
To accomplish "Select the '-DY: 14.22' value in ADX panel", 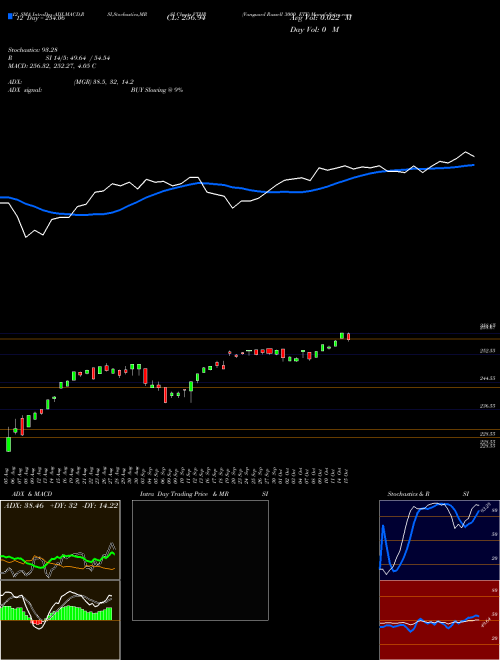I will pos(101,506).
